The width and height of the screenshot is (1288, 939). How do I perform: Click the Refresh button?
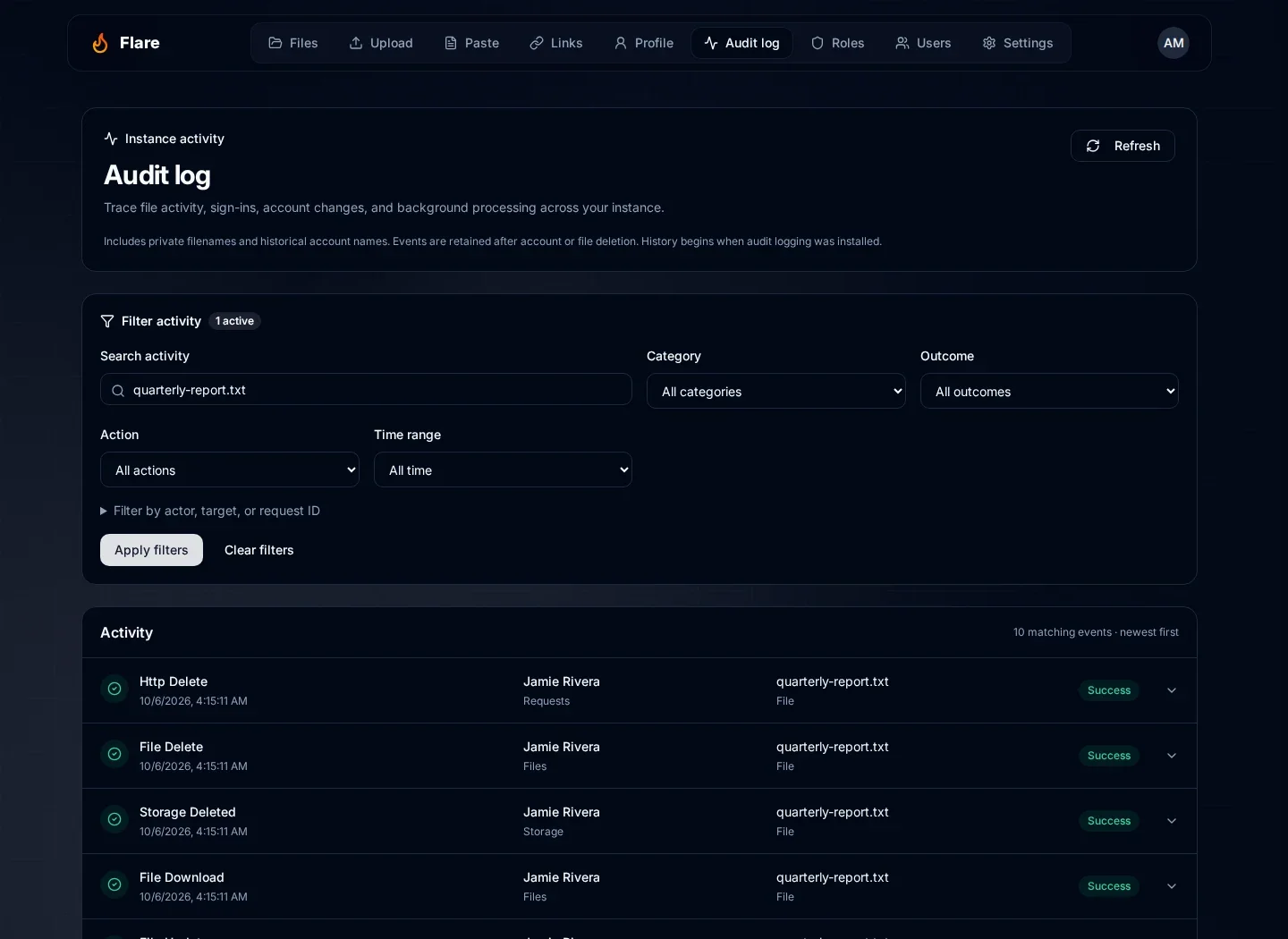pyautogui.click(x=1123, y=146)
